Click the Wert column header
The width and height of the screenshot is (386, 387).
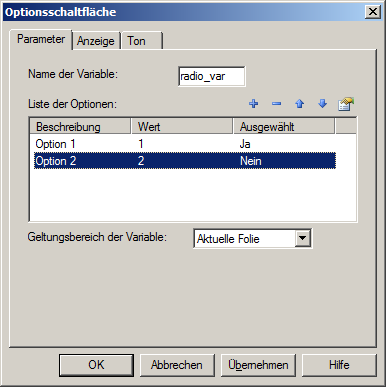[x=182, y=127]
